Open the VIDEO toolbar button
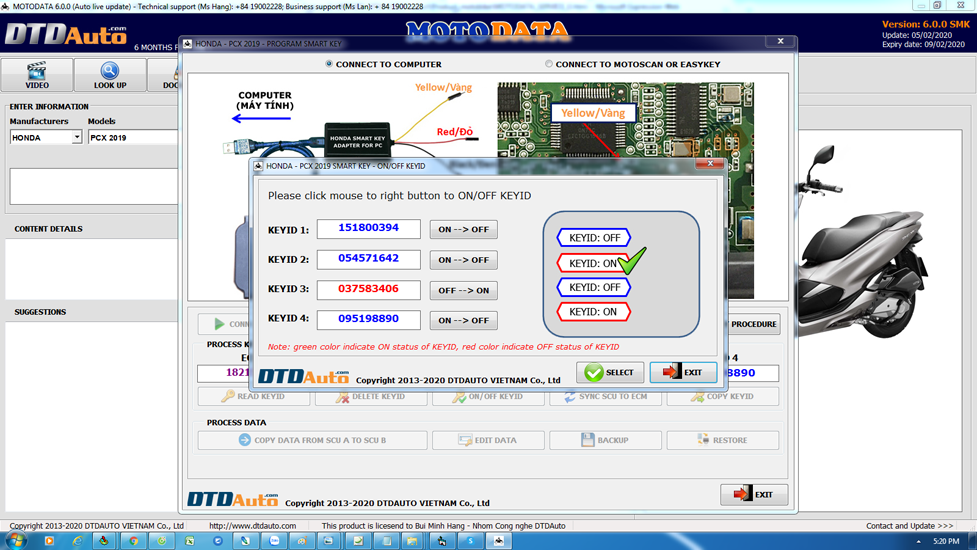This screenshot has width=977, height=550. [37, 75]
